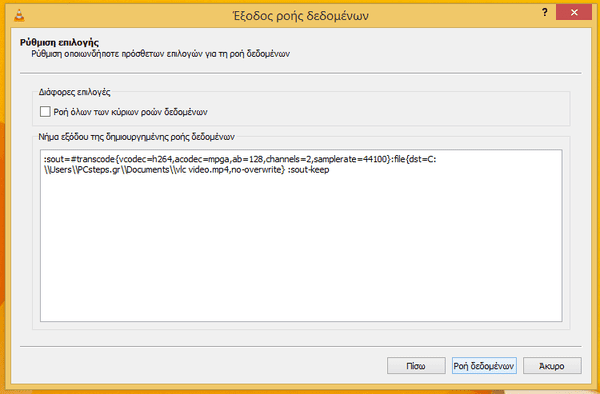Click the 'Διάφορες επιλογές' group label
Screen dimensions: 600x394
tap(74, 92)
